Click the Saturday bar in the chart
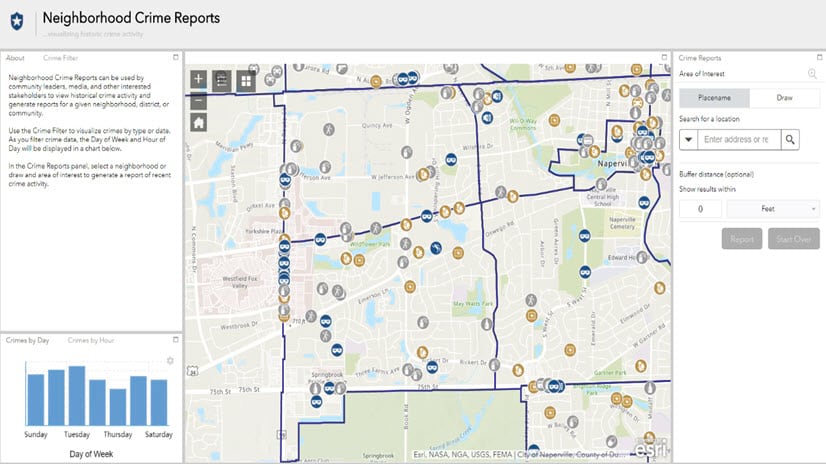This screenshot has height=465, width=826. (x=159, y=402)
